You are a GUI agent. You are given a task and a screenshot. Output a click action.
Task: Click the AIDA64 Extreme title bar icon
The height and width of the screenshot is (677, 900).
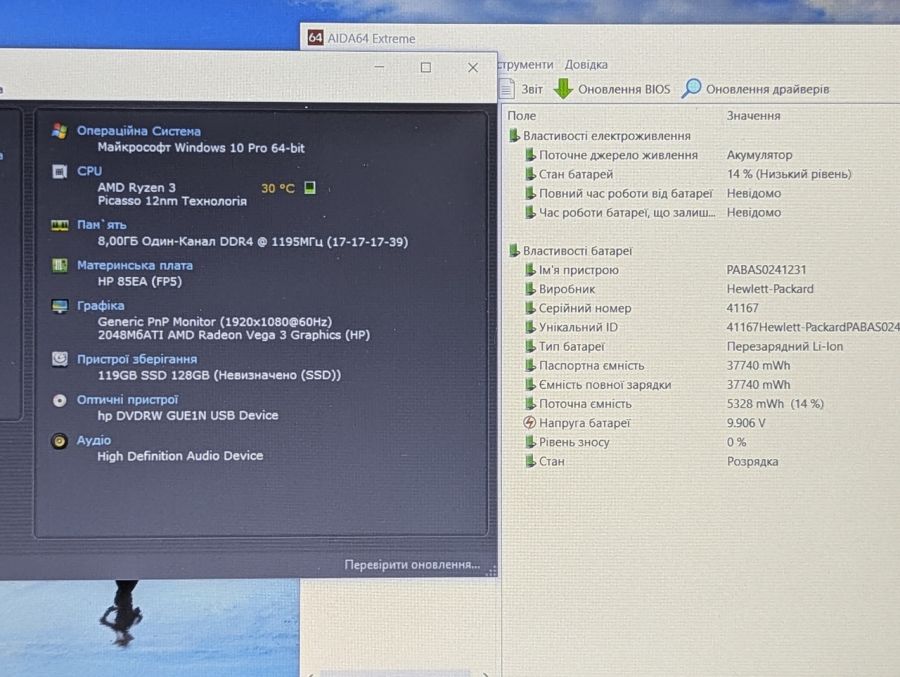pos(315,38)
